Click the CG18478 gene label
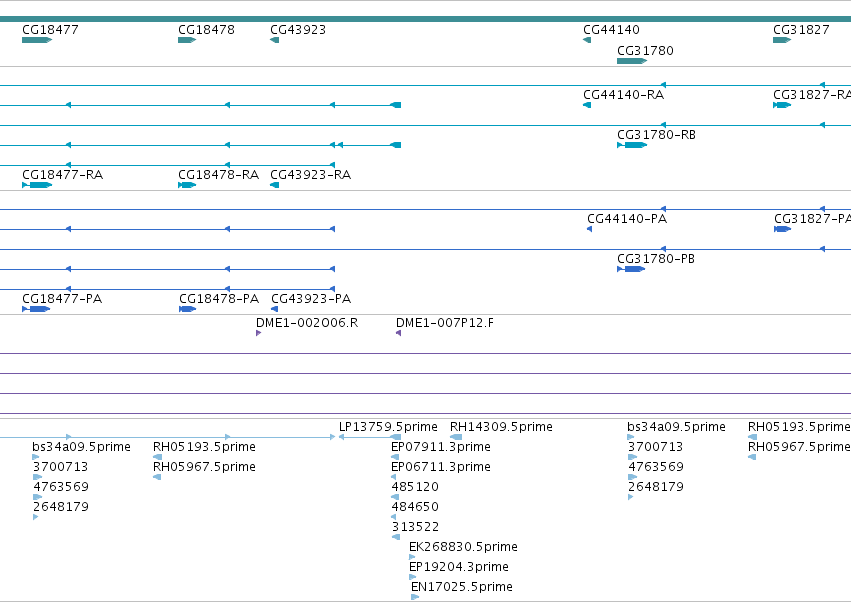Image resolution: width=851 pixels, height=602 pixels. click(x=206, y=29)
